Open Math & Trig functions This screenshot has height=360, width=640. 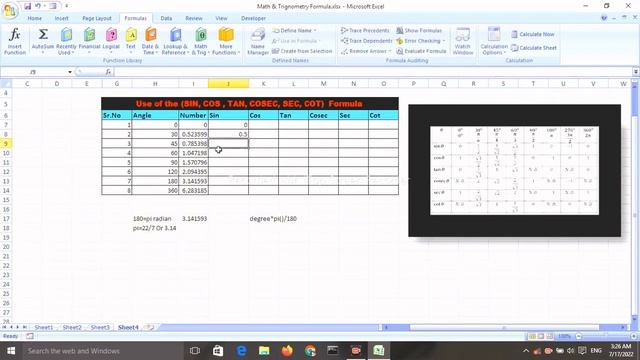[x=200, y=41]
